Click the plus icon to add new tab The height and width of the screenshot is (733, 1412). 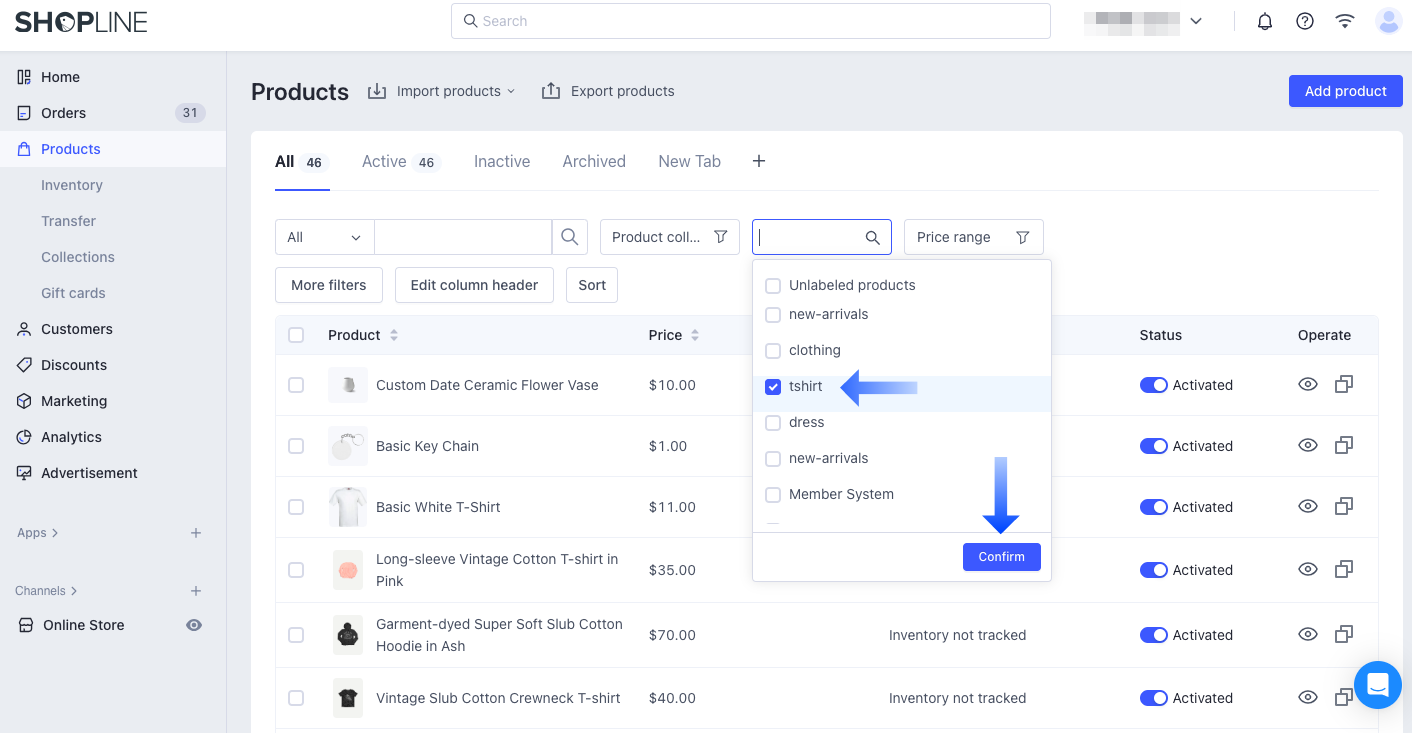(759, 161)
